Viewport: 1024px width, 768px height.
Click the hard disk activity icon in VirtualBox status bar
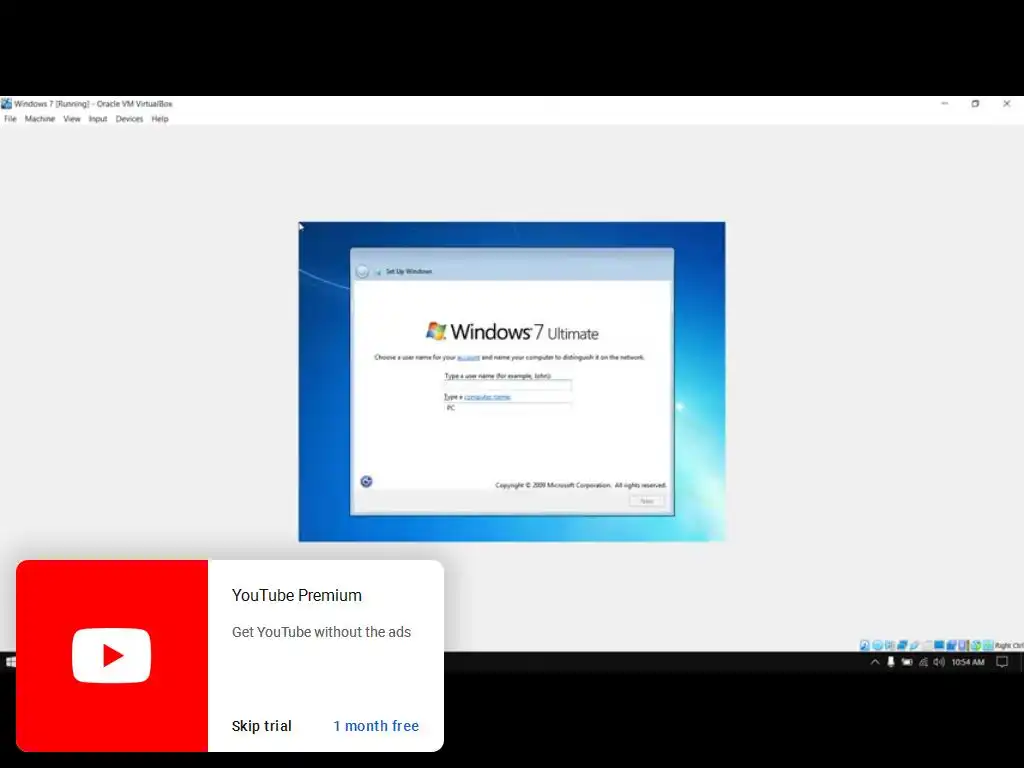pos(865,645)
